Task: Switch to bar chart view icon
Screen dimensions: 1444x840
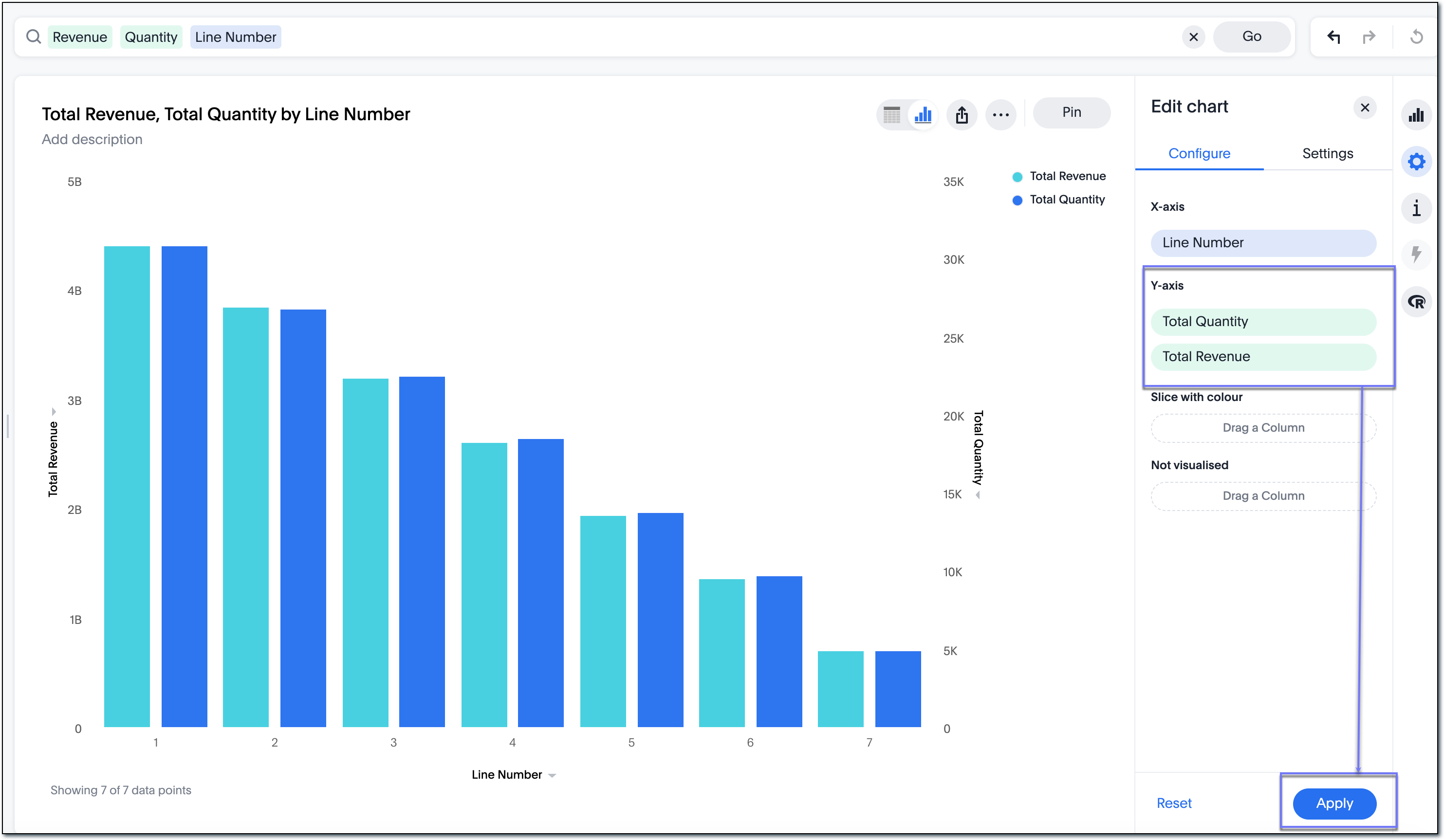Action: (x=921, y=113)
